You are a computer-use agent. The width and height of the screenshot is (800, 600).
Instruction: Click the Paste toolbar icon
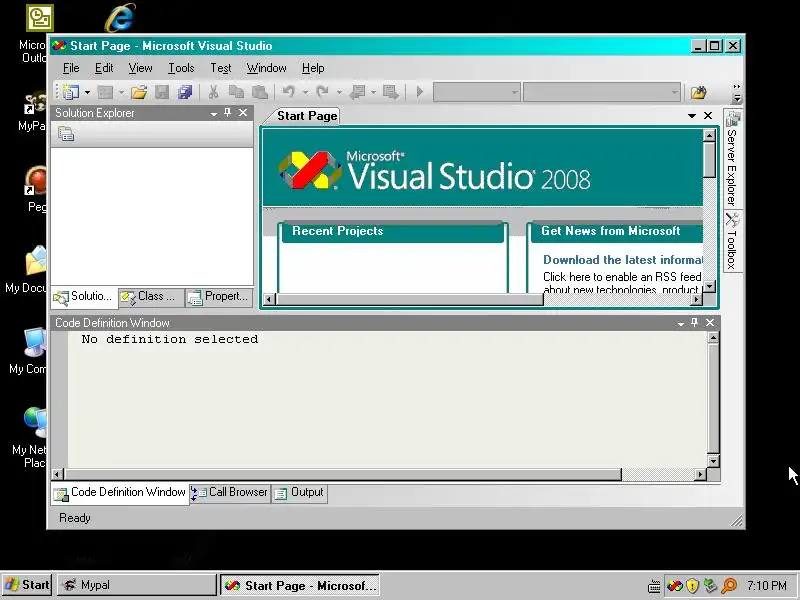point(260,92)
